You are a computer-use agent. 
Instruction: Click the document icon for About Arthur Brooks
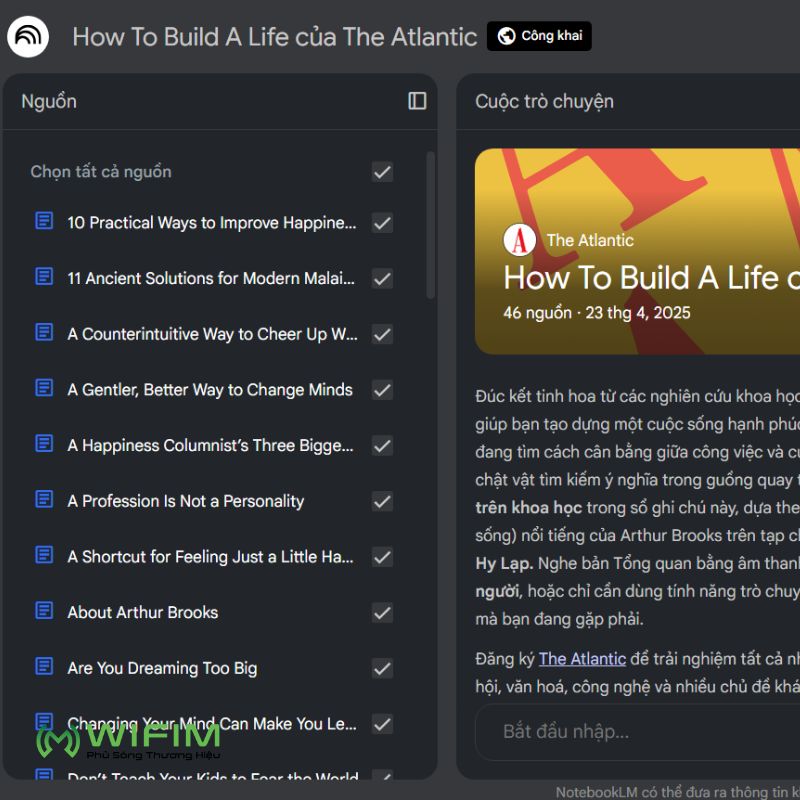tap(44, 612)
